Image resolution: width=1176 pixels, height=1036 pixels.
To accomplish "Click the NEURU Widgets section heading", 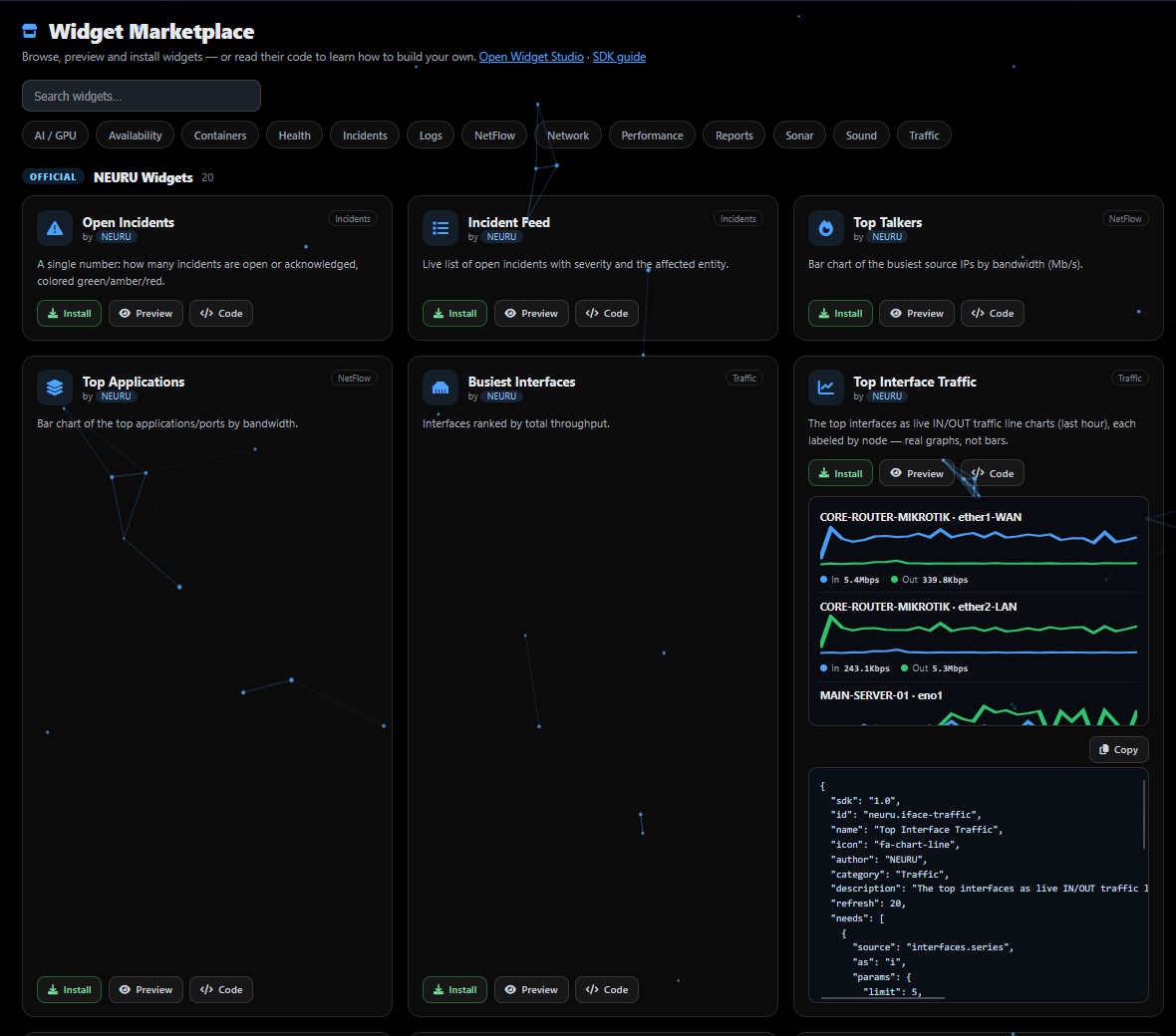I will 144,177.
